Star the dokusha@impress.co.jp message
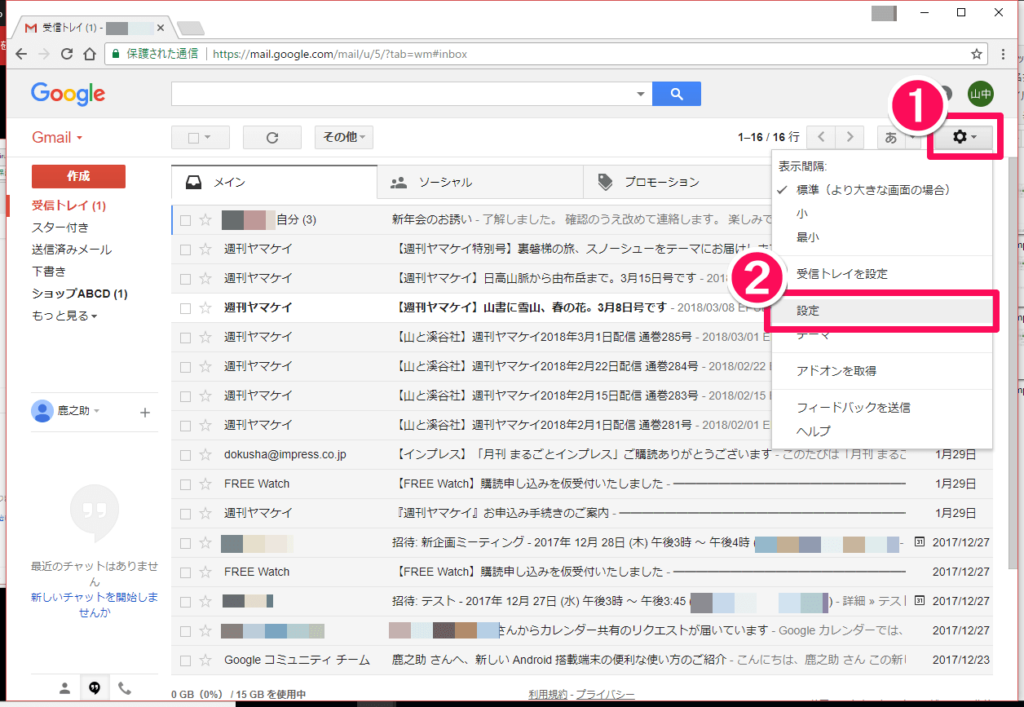This screenshot has height=707, width=1024. click(x=206, y=455)
